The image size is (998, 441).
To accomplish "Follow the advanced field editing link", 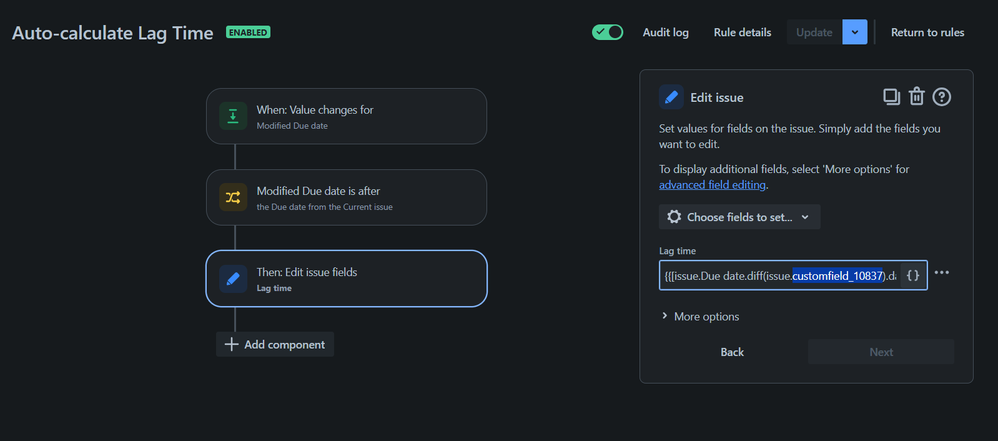I will [713, 185].
